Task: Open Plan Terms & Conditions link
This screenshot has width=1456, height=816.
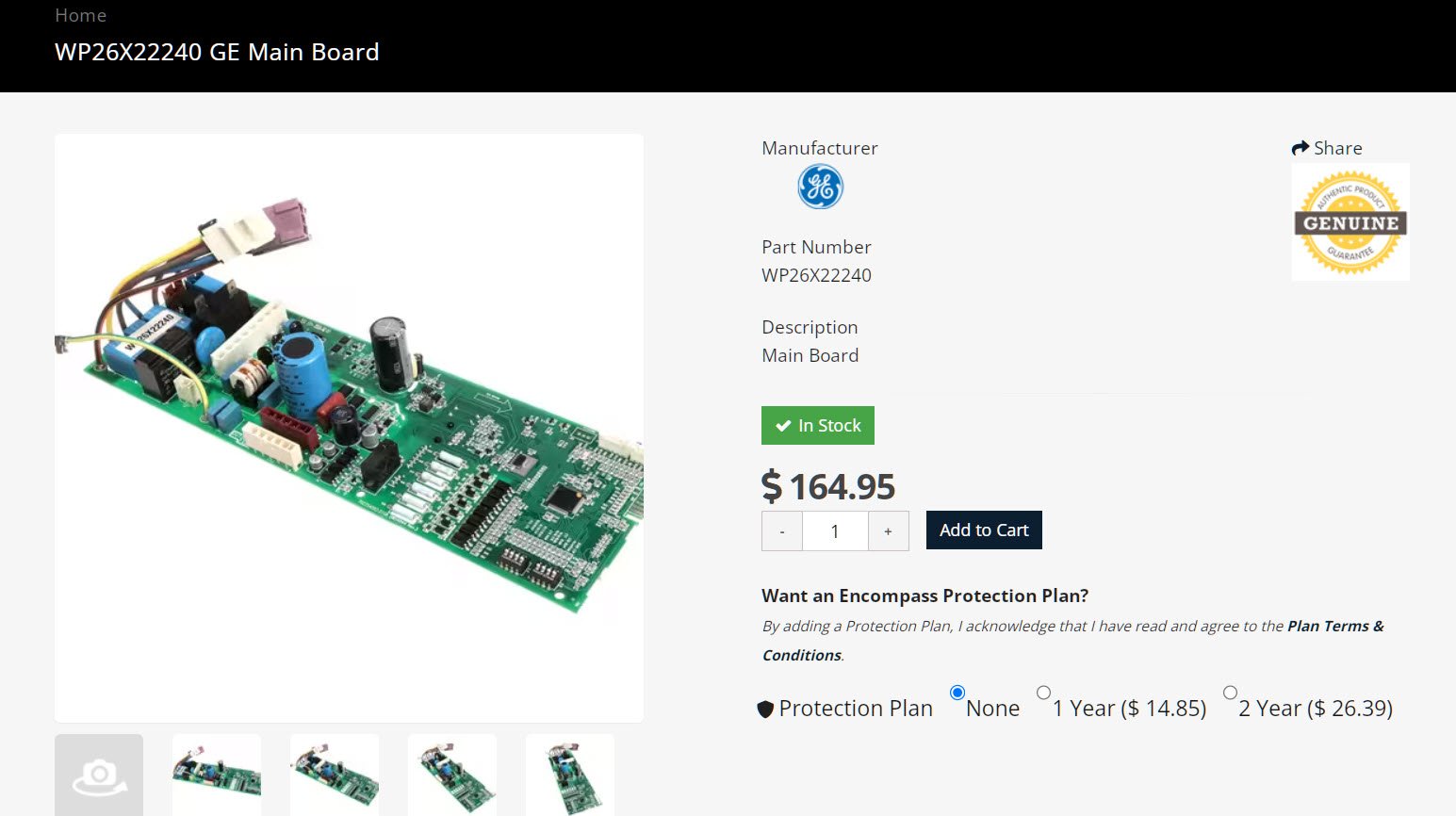Action: (x=1334, y=627)
